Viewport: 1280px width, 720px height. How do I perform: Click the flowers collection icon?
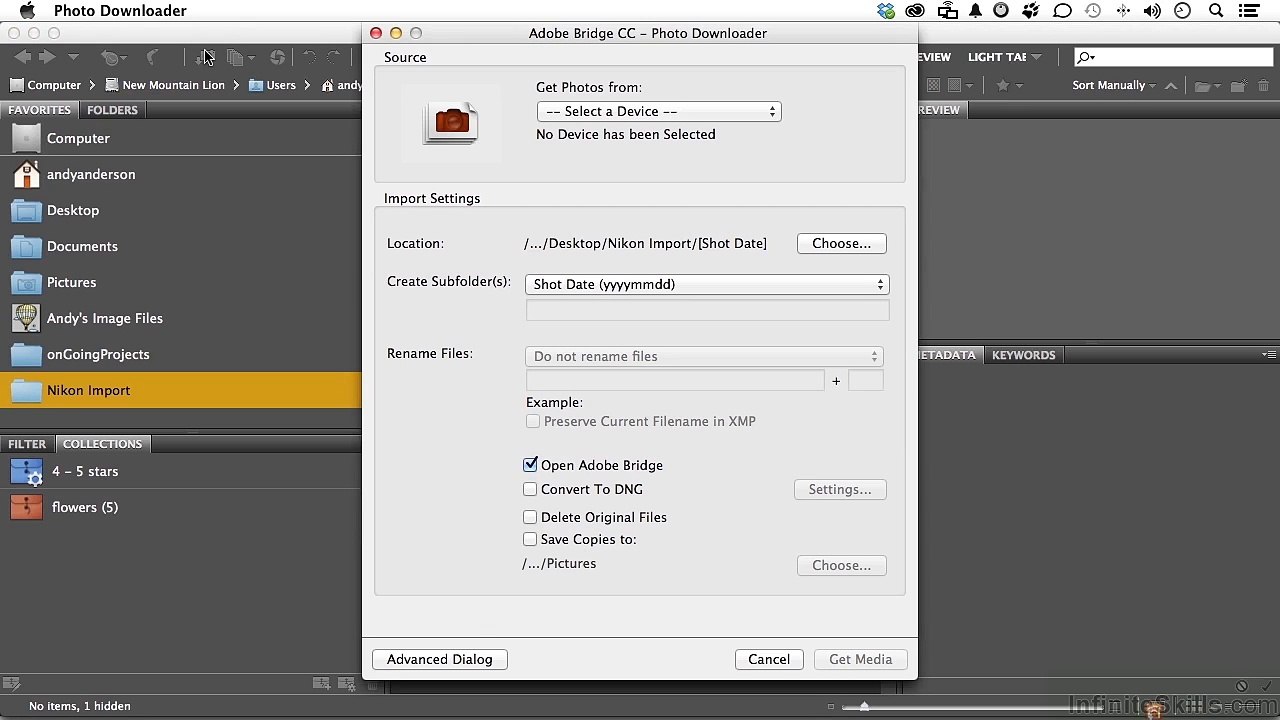[26, 507]
